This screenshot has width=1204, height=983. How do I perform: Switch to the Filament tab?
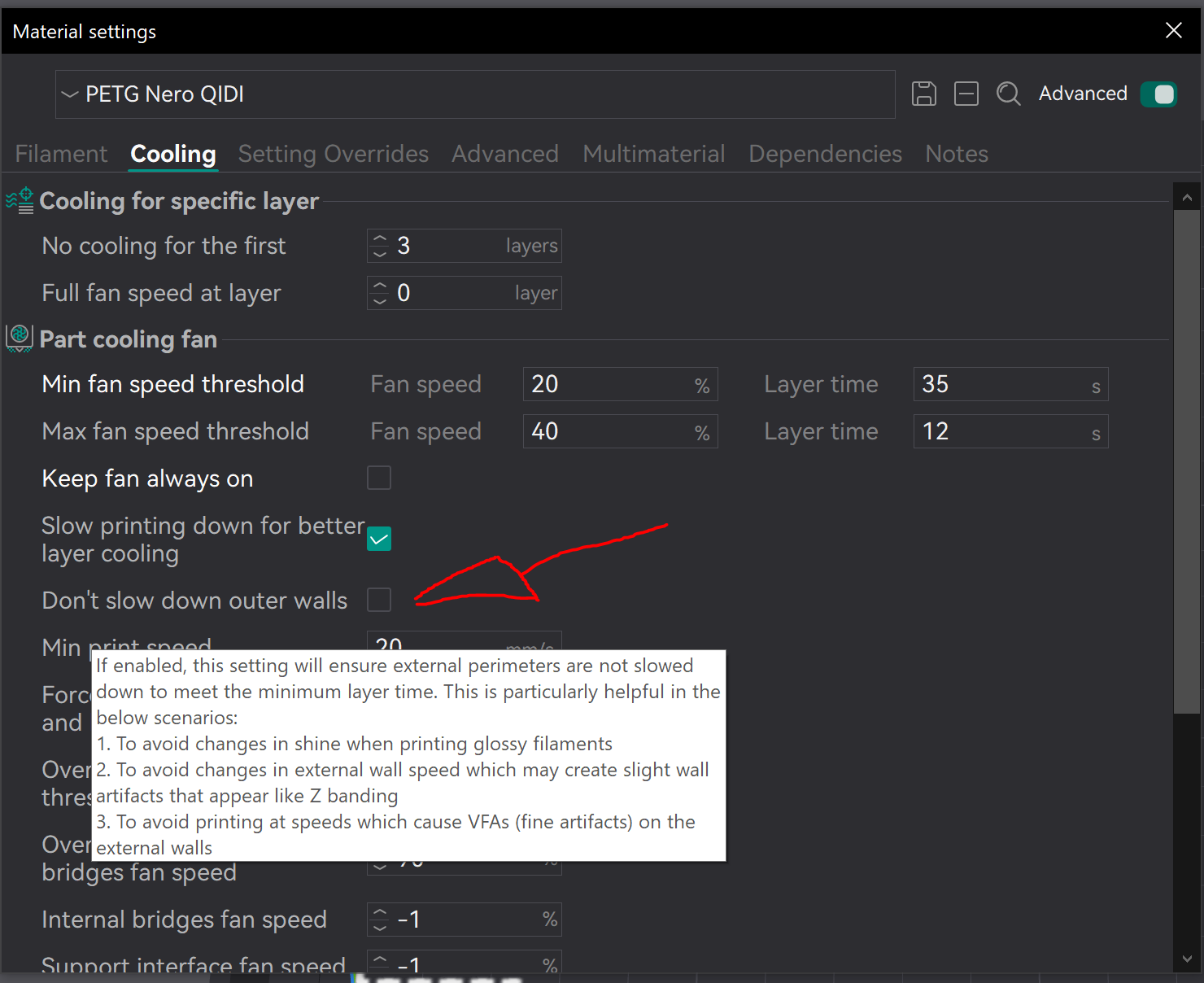pos(61,154)
